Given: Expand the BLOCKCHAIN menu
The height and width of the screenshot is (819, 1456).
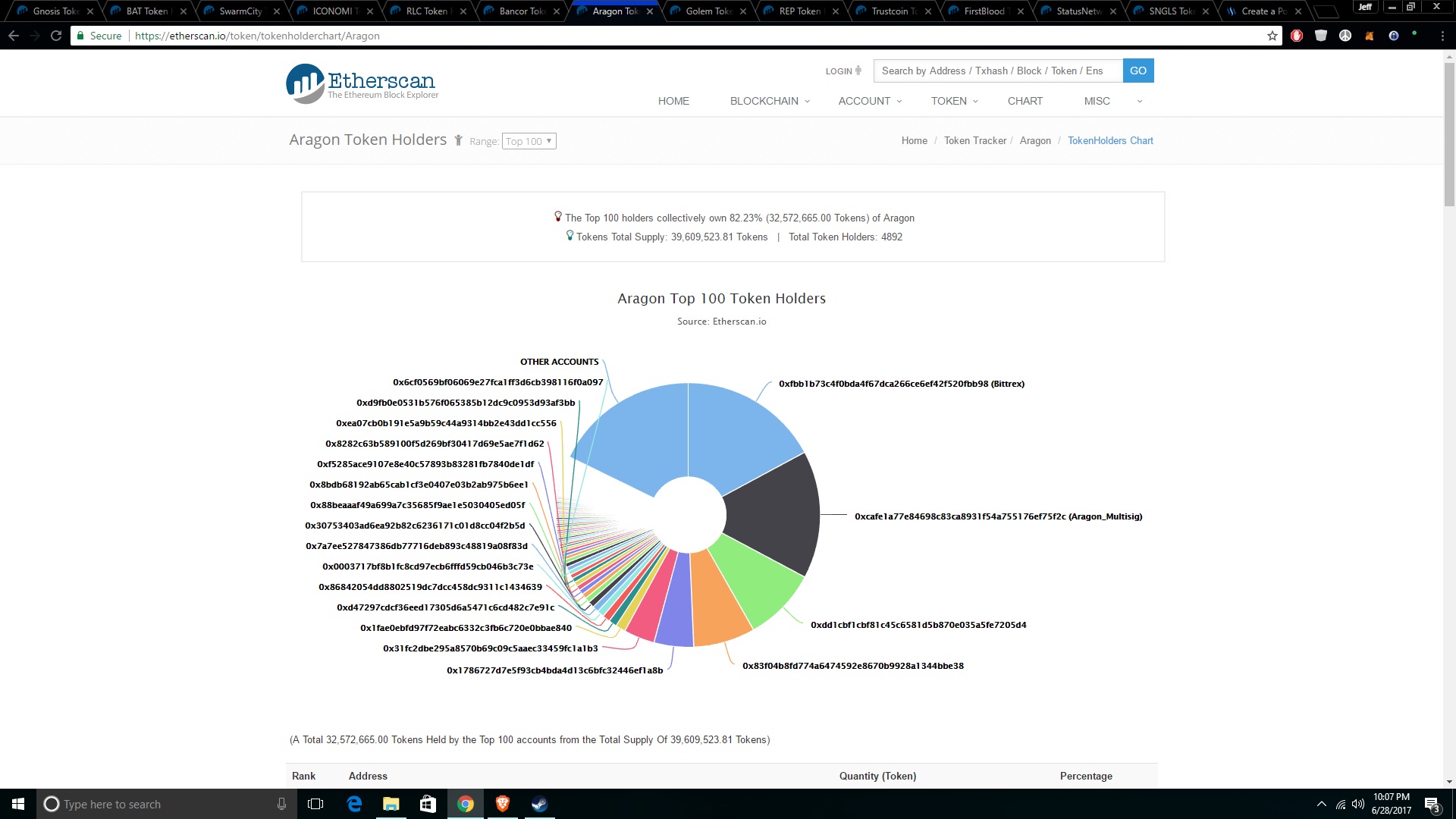Looking at the screenshot, I should point(770,101).
